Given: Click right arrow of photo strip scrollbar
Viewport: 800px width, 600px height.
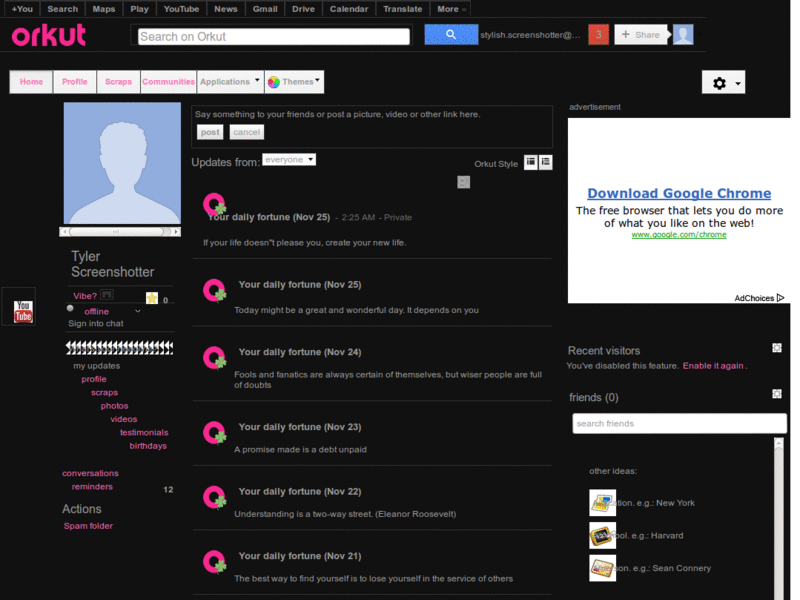Looking at the screenshot, I should 176,232.
